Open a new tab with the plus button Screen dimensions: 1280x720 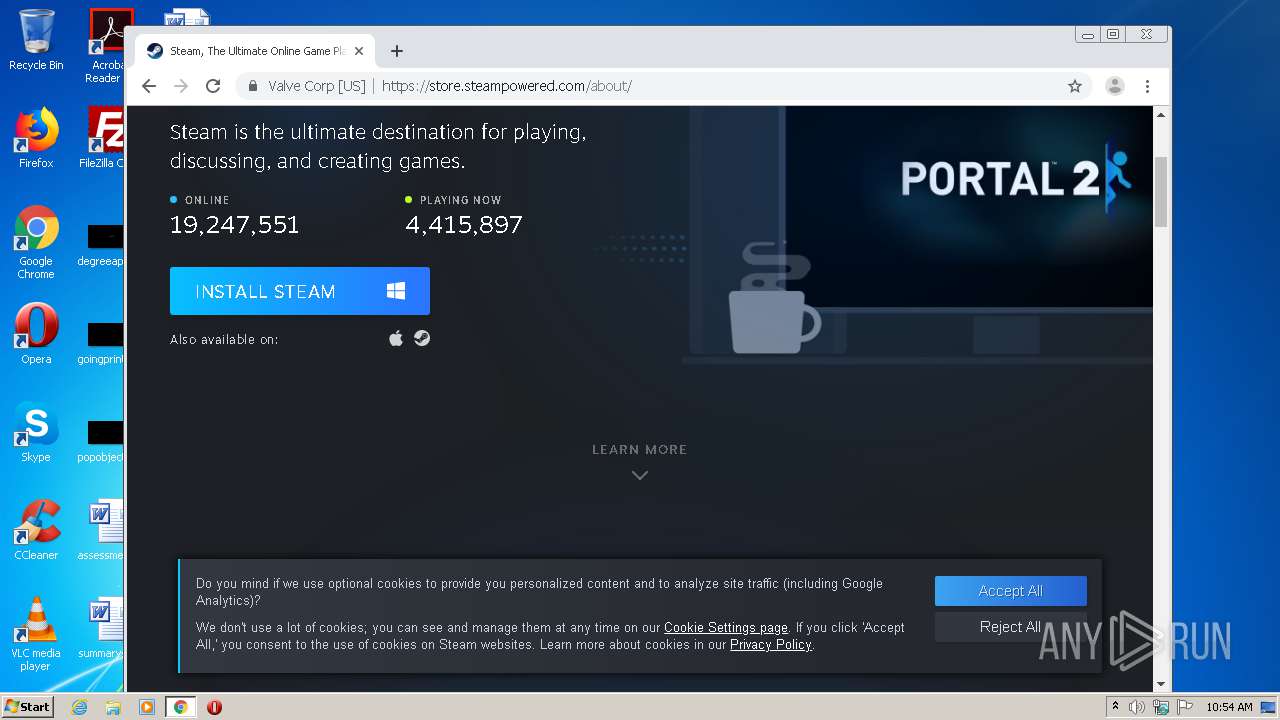point(397,51)
